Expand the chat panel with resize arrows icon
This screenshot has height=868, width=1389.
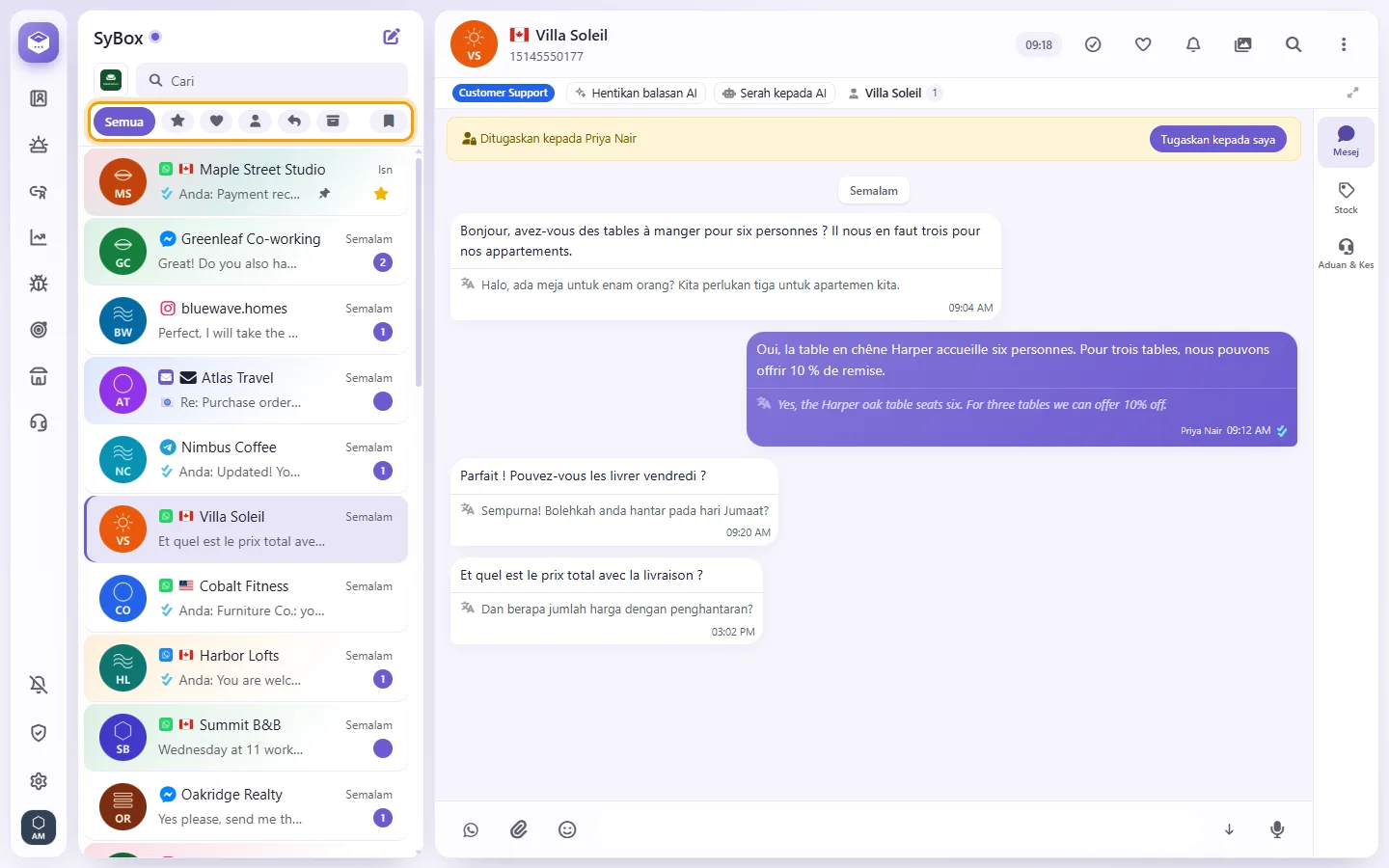point(1352,93)
